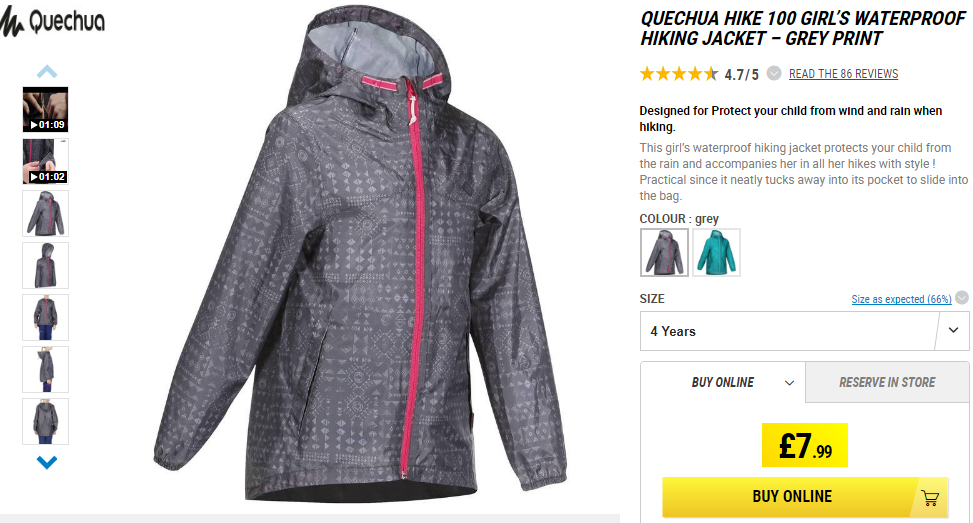Click the Quechua brand logo
The height and width of the screenshot is (523, 973).
click(52, 22)
